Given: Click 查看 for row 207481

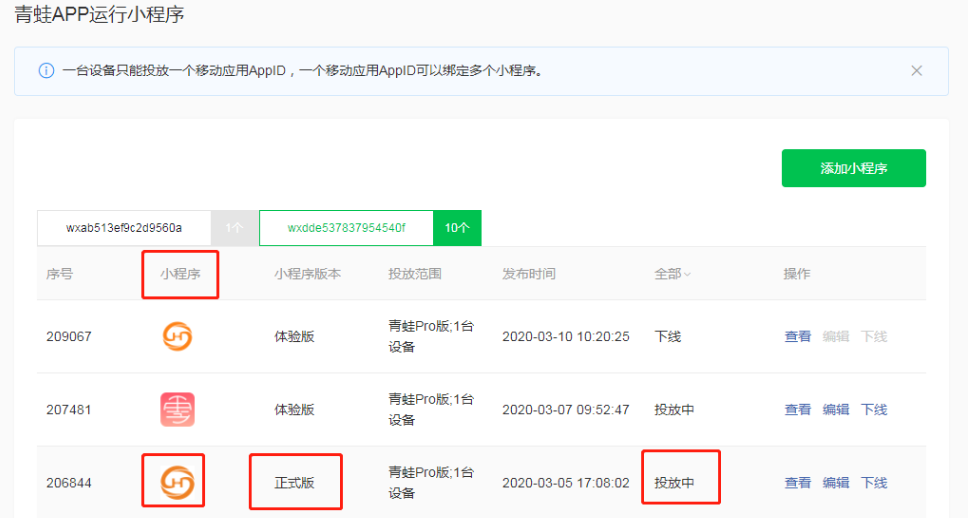Looking at the screenshot, I should click(798, 409).
